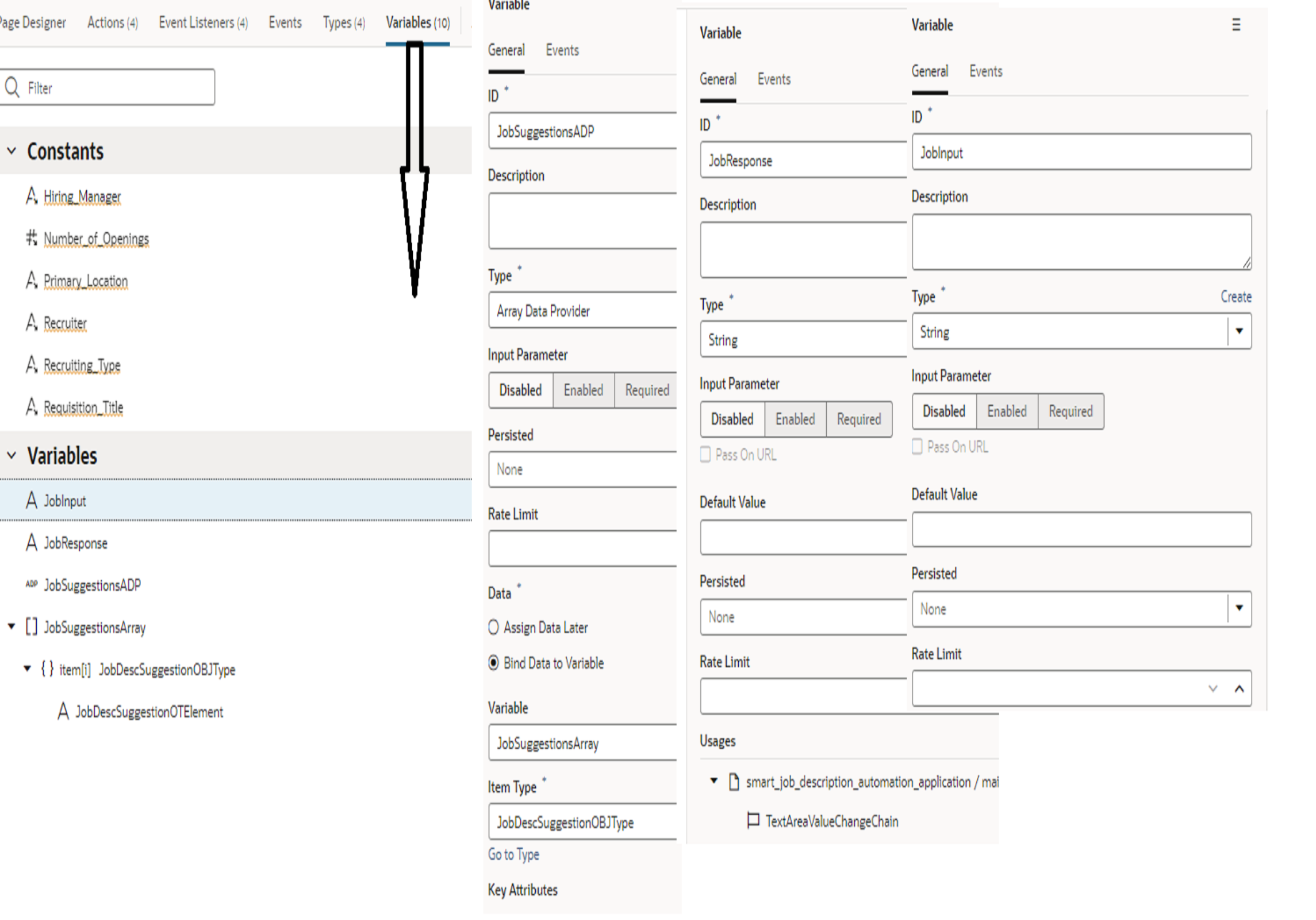Click the Go to Type link
The width and height of the screenshot is (1316, 920).
[513, 854]
